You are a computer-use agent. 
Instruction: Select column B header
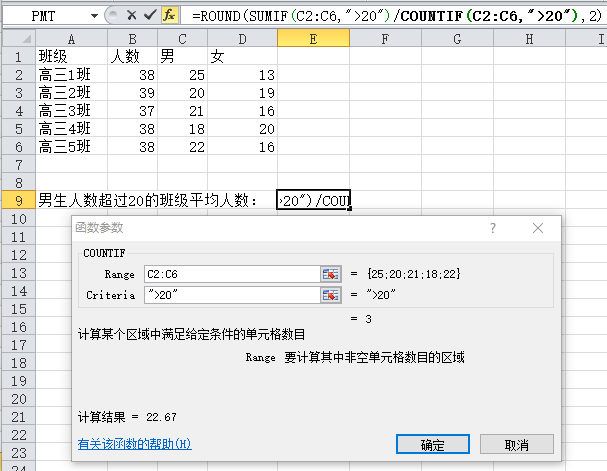pos(132,39)
